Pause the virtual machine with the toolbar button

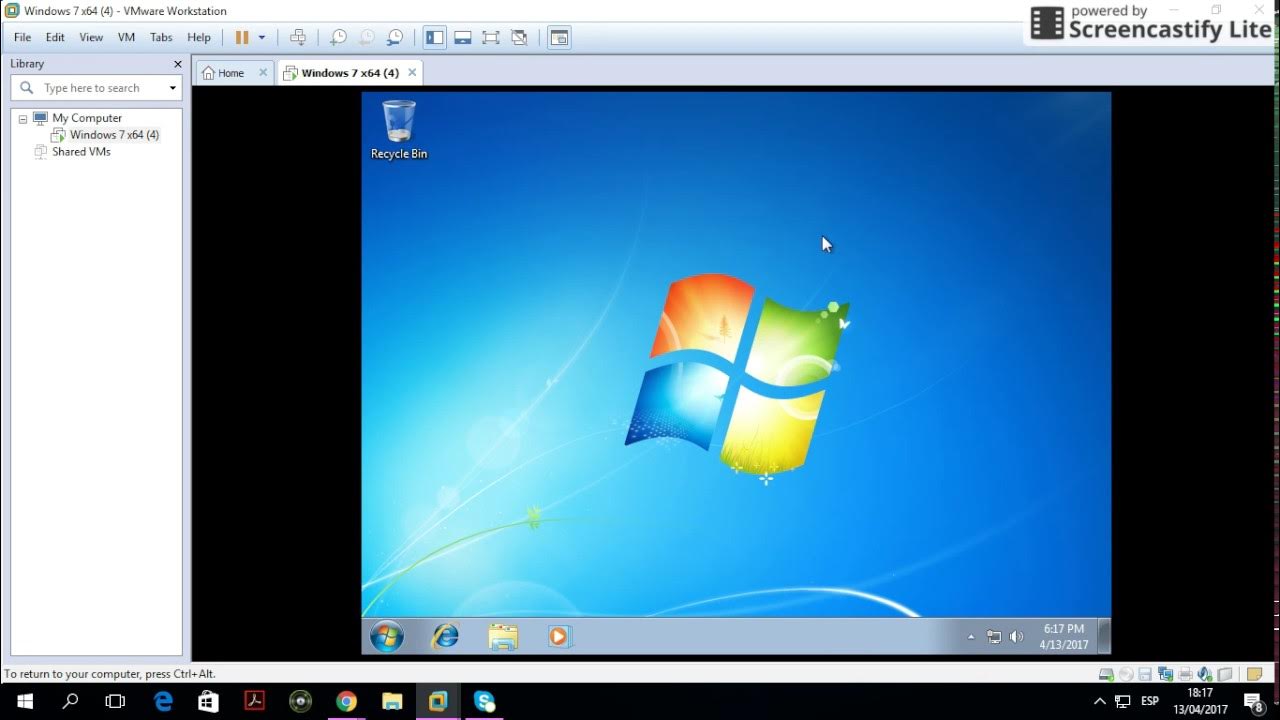[x=241, y=37]
